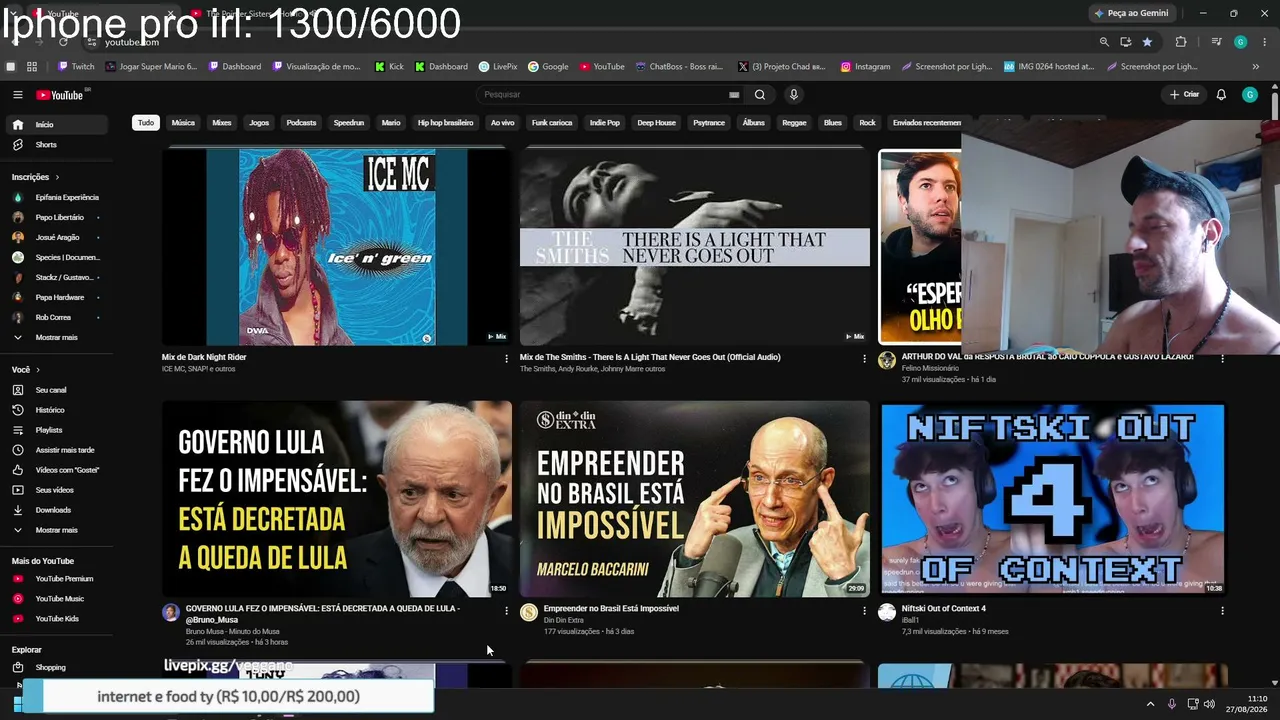Open options menu for The Smiths mix
The image size is (1280, 720).
864,358
